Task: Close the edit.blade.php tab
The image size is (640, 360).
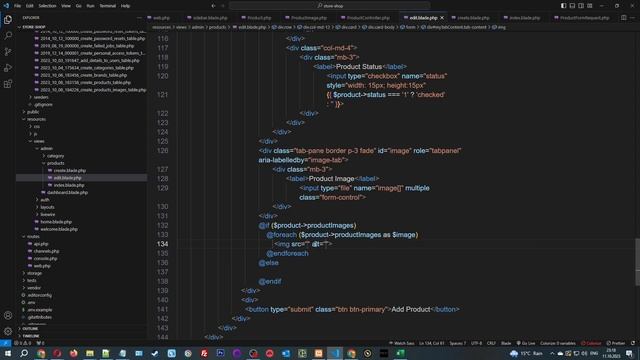Action: [442, 18]
